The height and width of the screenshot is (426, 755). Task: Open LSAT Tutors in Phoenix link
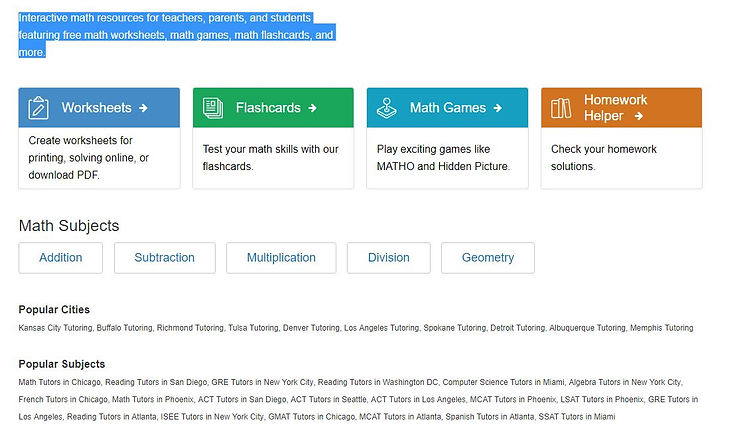(x=602, y=400)
